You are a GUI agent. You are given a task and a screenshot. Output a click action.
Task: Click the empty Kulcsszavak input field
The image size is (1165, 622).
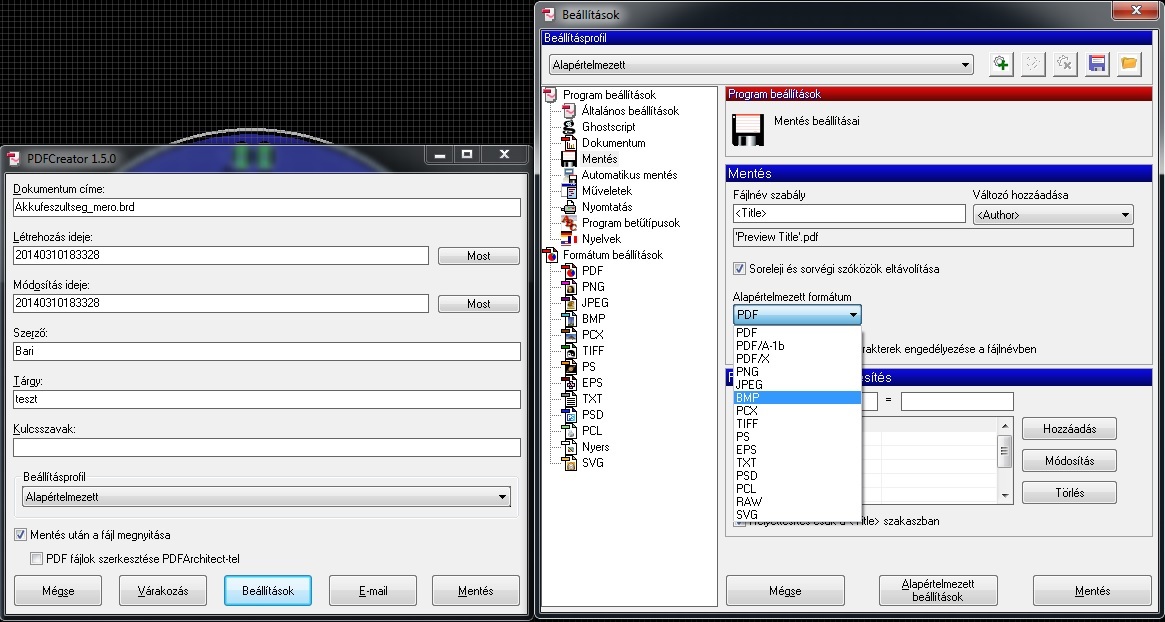[x=267, y=447]
